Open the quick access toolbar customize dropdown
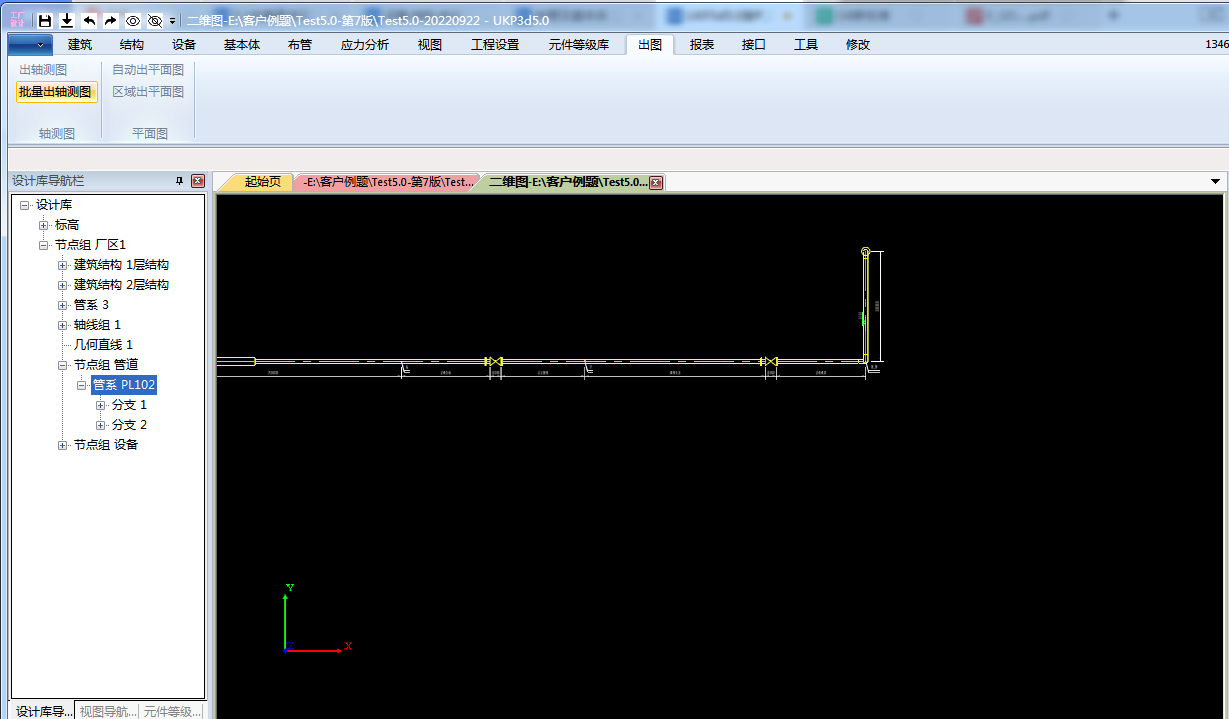 172,20
